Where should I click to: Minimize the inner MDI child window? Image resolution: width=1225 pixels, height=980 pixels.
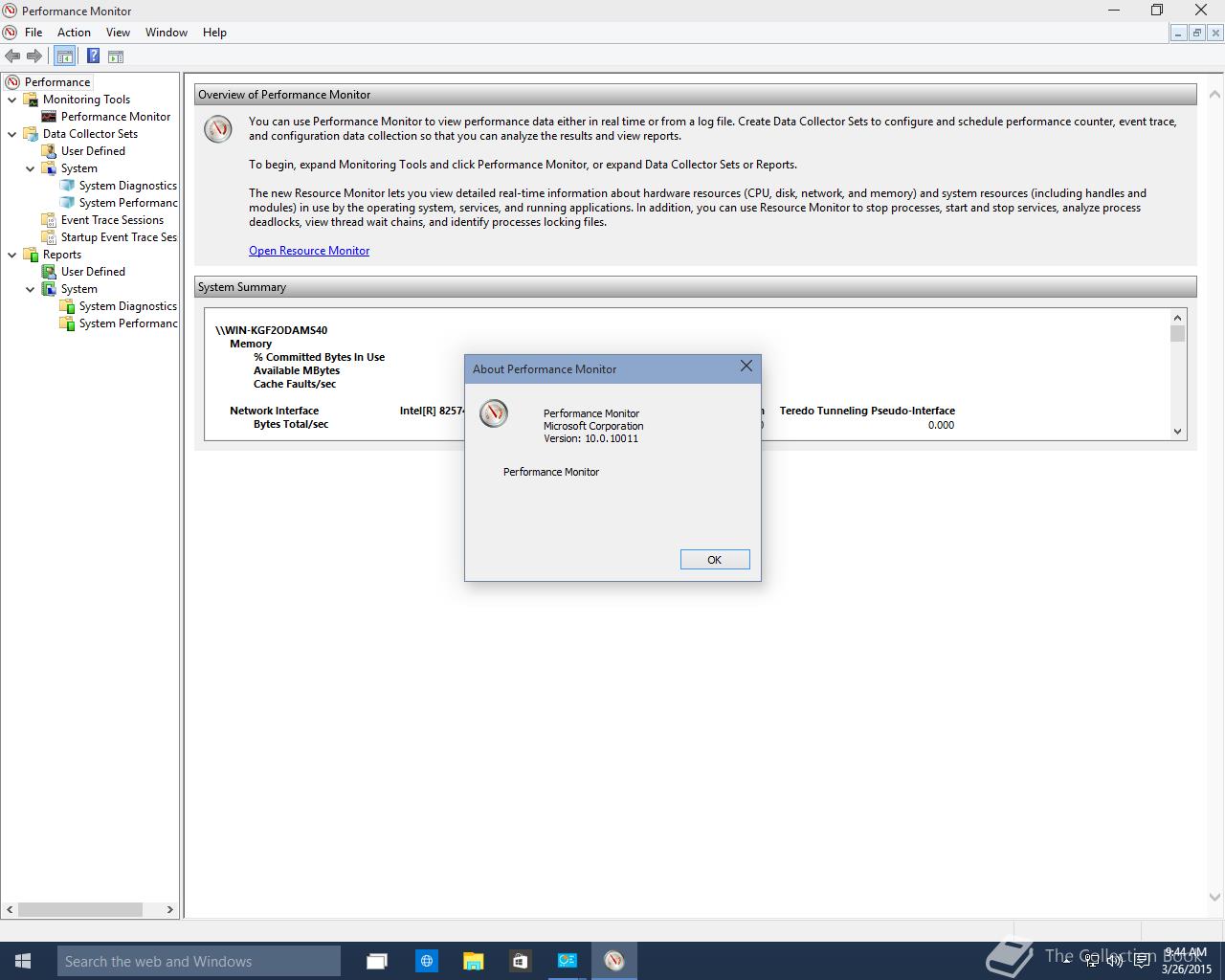click(1179, 33)
